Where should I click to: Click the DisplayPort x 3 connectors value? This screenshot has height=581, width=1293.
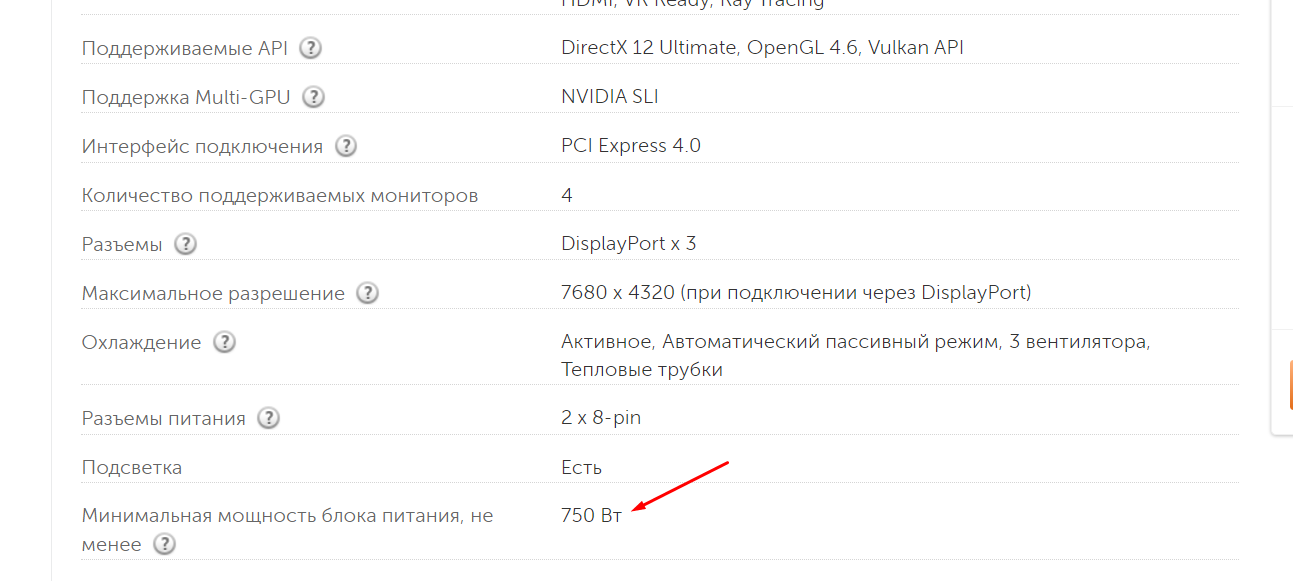629,244
